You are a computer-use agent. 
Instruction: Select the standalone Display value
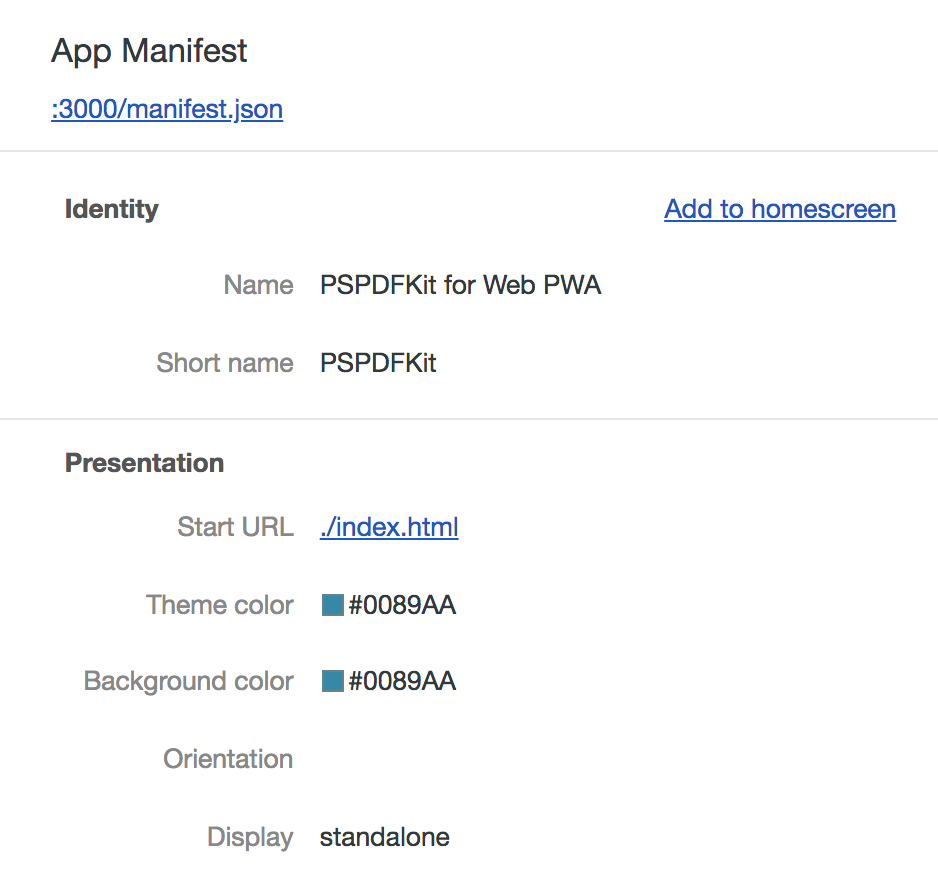(384, 837)
